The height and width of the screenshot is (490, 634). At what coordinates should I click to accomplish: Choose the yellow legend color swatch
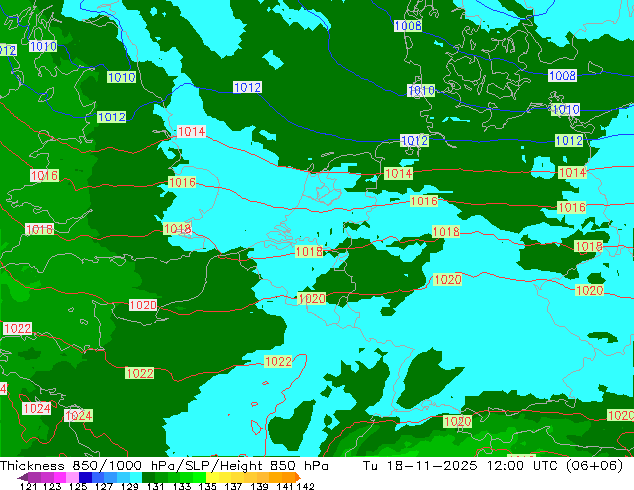[222, 477]
